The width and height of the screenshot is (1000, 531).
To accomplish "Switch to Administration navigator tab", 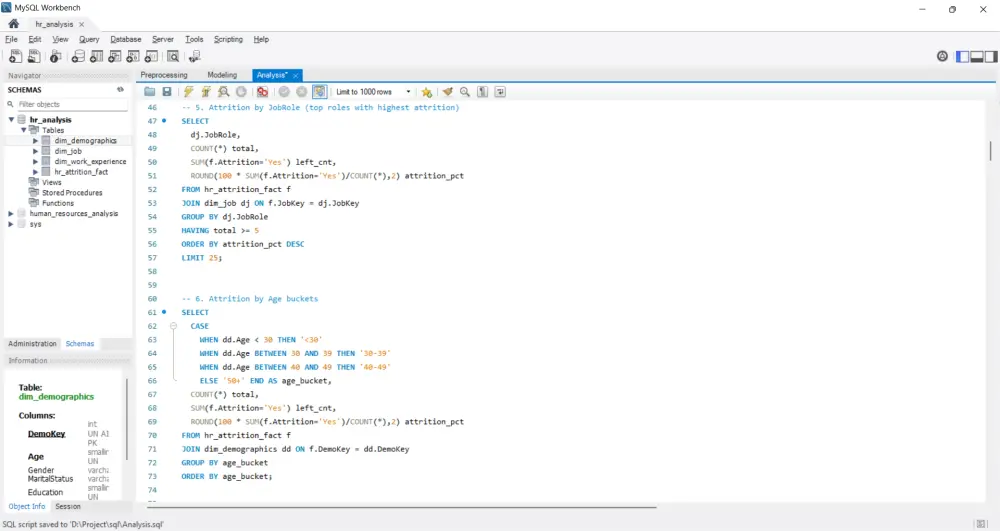I will coord(33,344).
